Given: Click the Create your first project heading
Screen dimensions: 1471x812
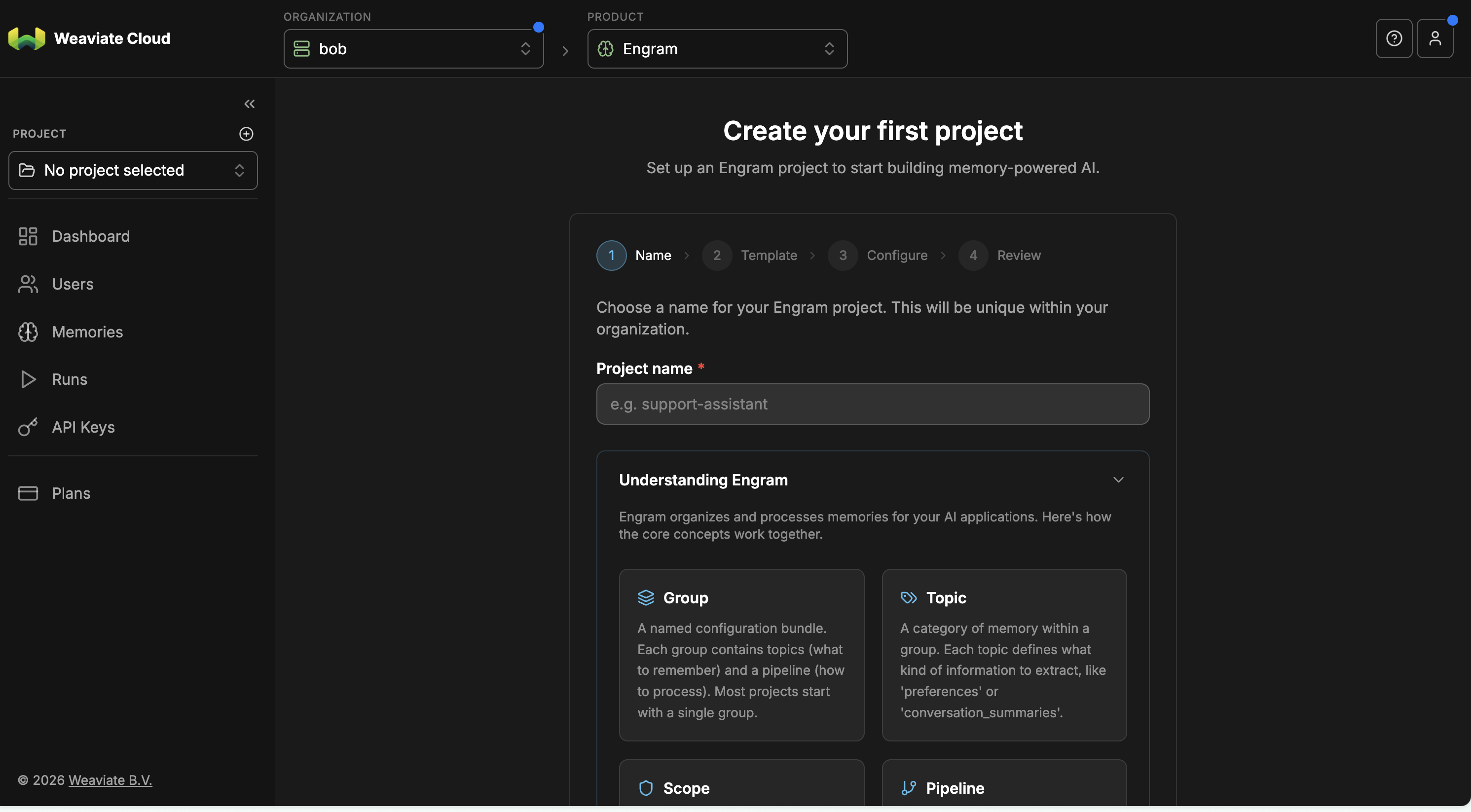Looking at the screenshot, I should click(873, 131).
